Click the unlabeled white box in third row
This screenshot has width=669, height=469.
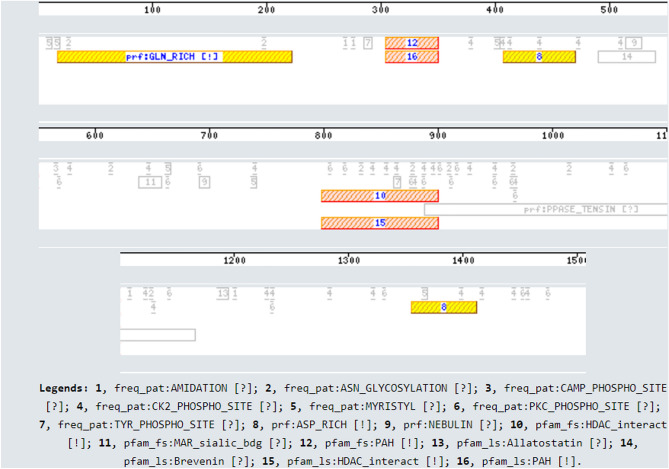[x=157, y=335]
